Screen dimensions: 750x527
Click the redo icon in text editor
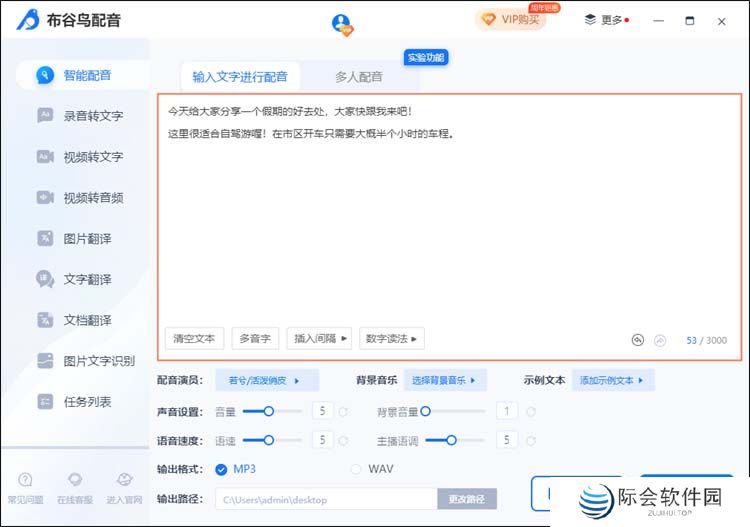click(660, 340)
